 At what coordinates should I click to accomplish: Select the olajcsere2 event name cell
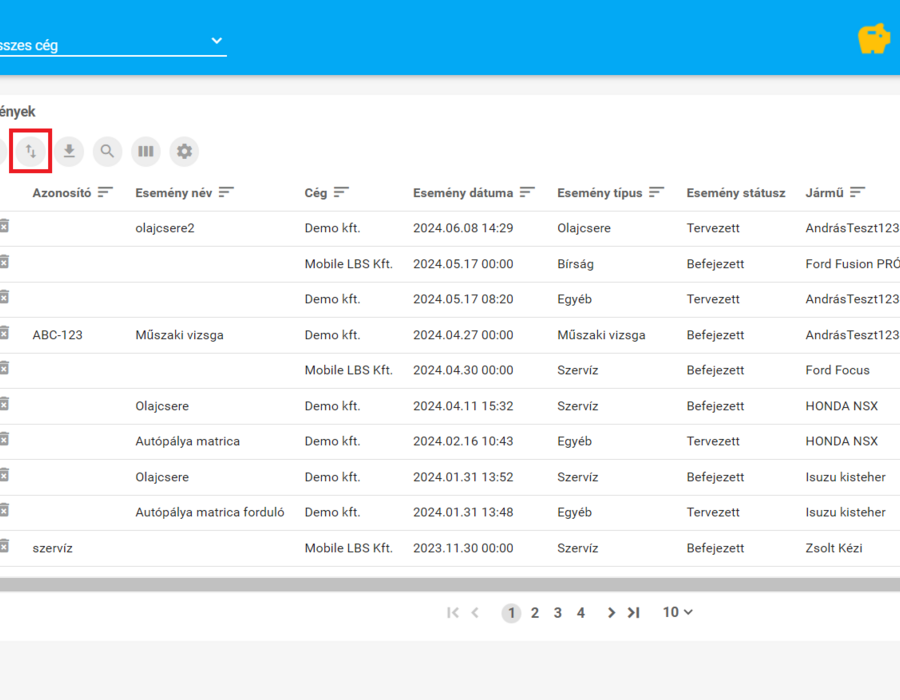tap(165, 228)
